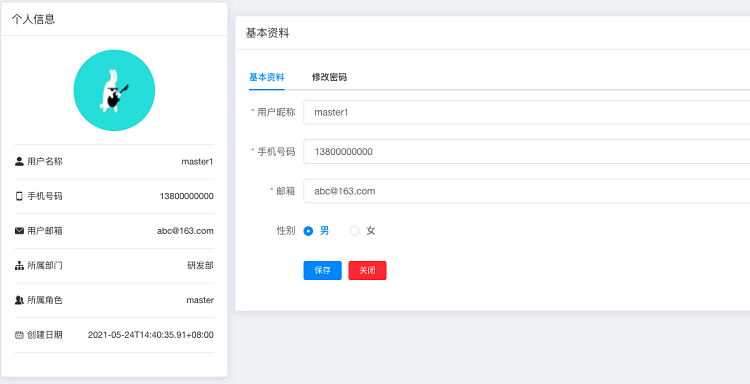Click the 用户昵称 form label

[276, 112]
